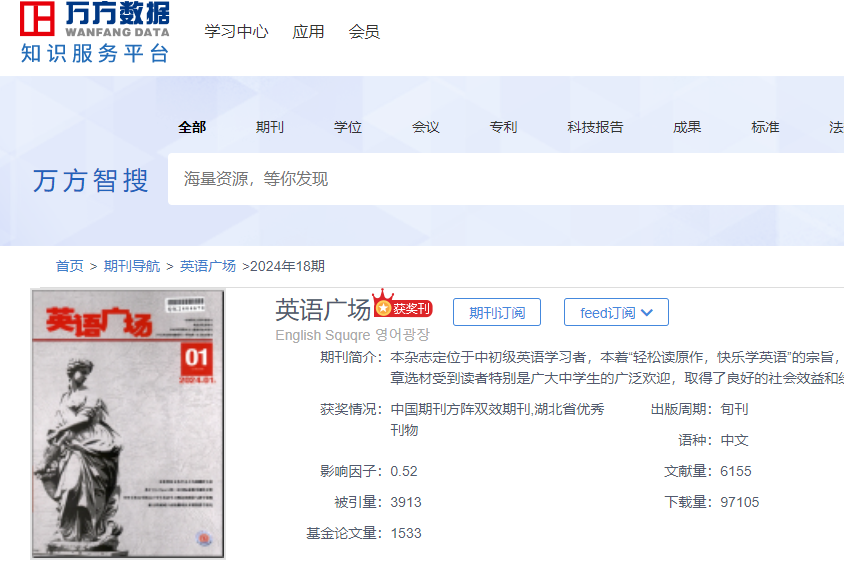The height and width of the screenshot is (576, 844).
Task: Select the 科技报告 search category tab
Action: click(595, 128)
